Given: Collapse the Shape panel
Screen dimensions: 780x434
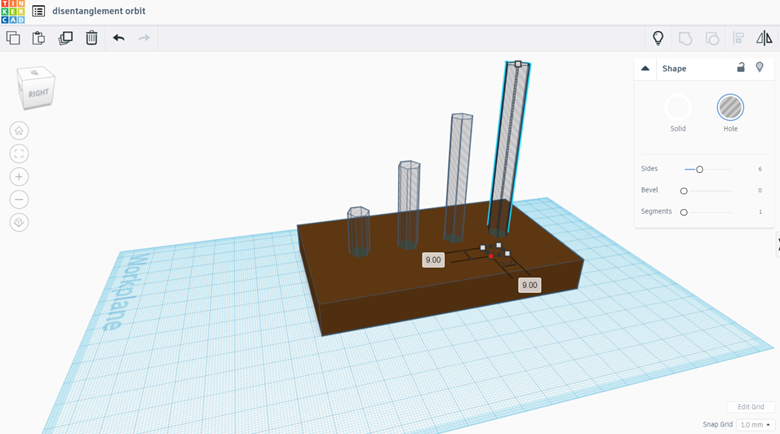Looking at the screenshot, I should (645, 68).
